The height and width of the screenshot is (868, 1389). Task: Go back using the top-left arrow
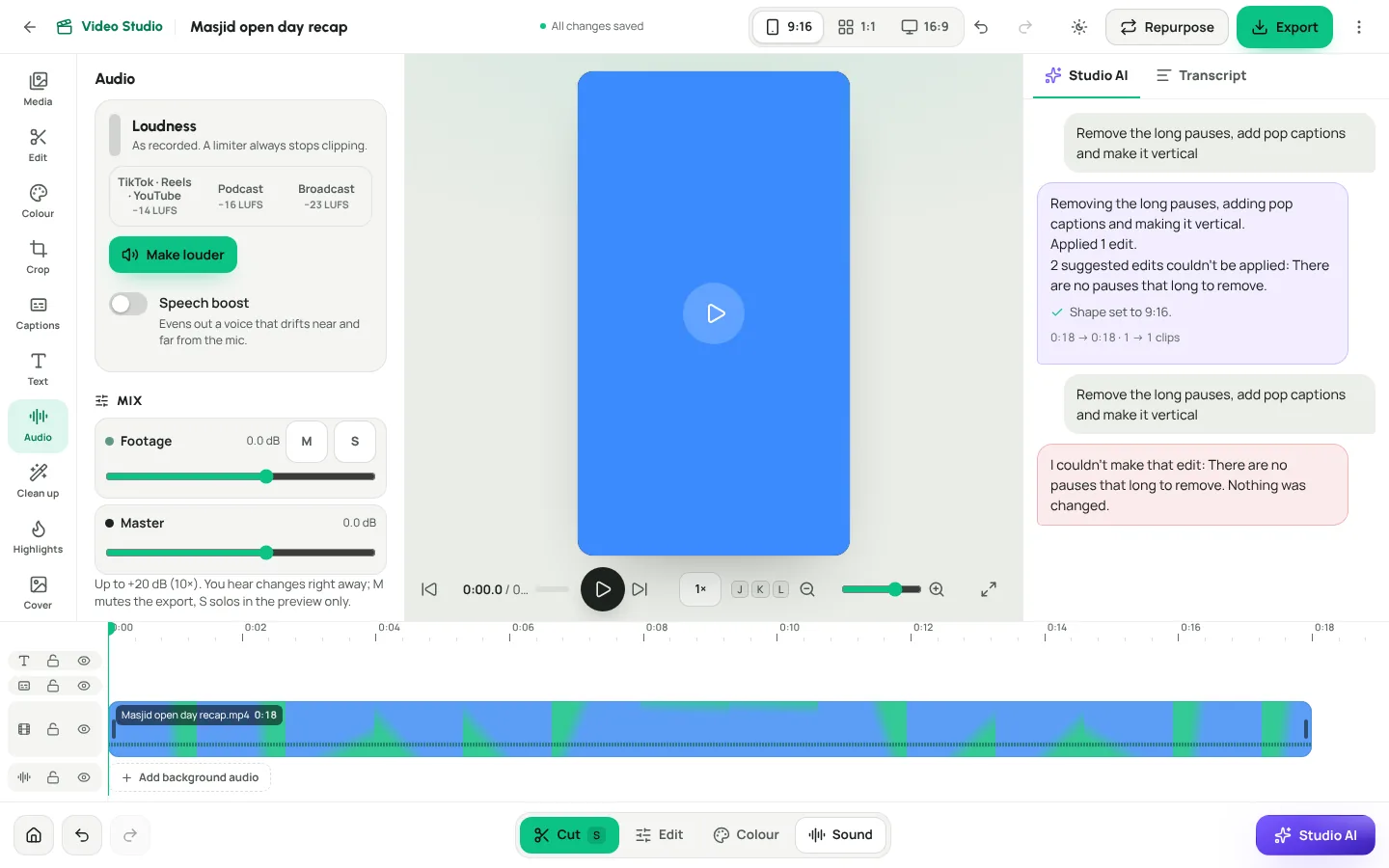coord(30,27)
